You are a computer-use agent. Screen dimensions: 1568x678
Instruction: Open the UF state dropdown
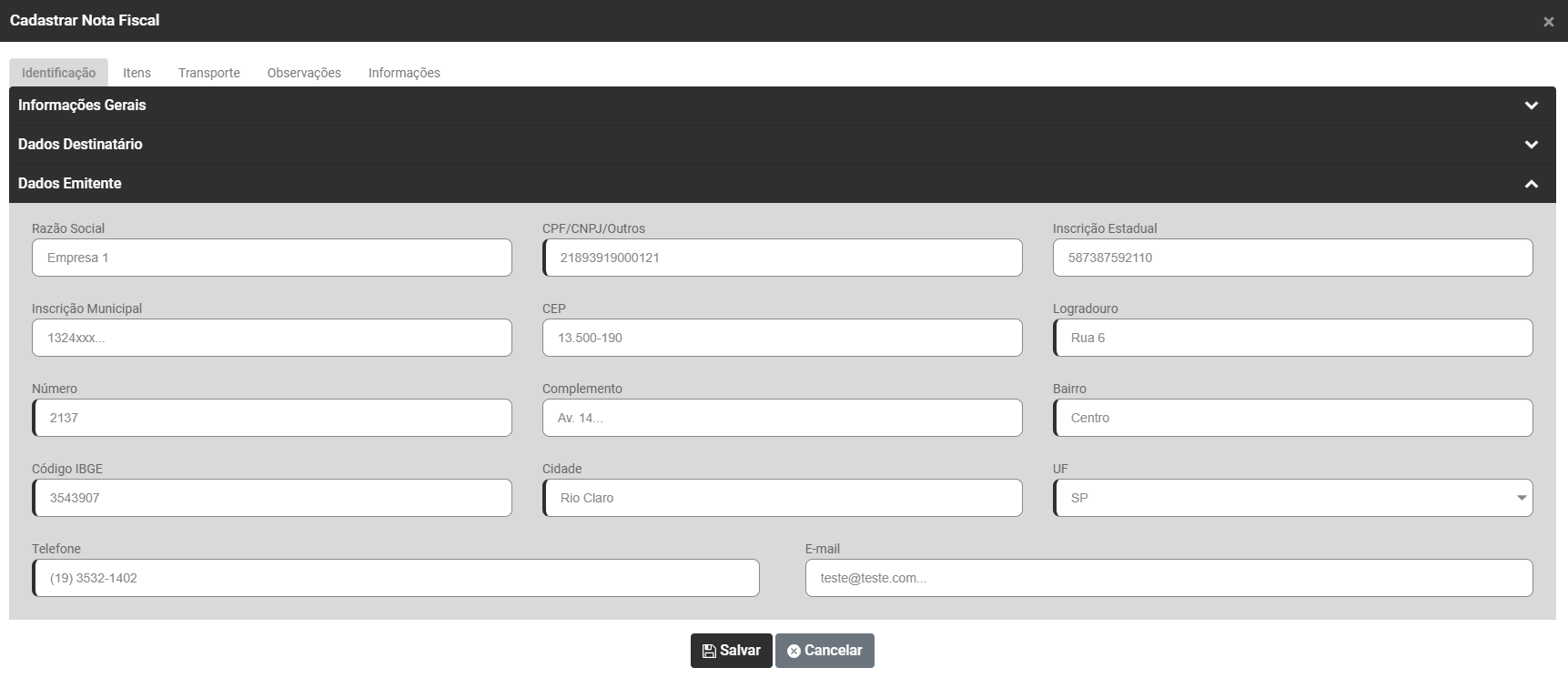[x=1292, y=498]
